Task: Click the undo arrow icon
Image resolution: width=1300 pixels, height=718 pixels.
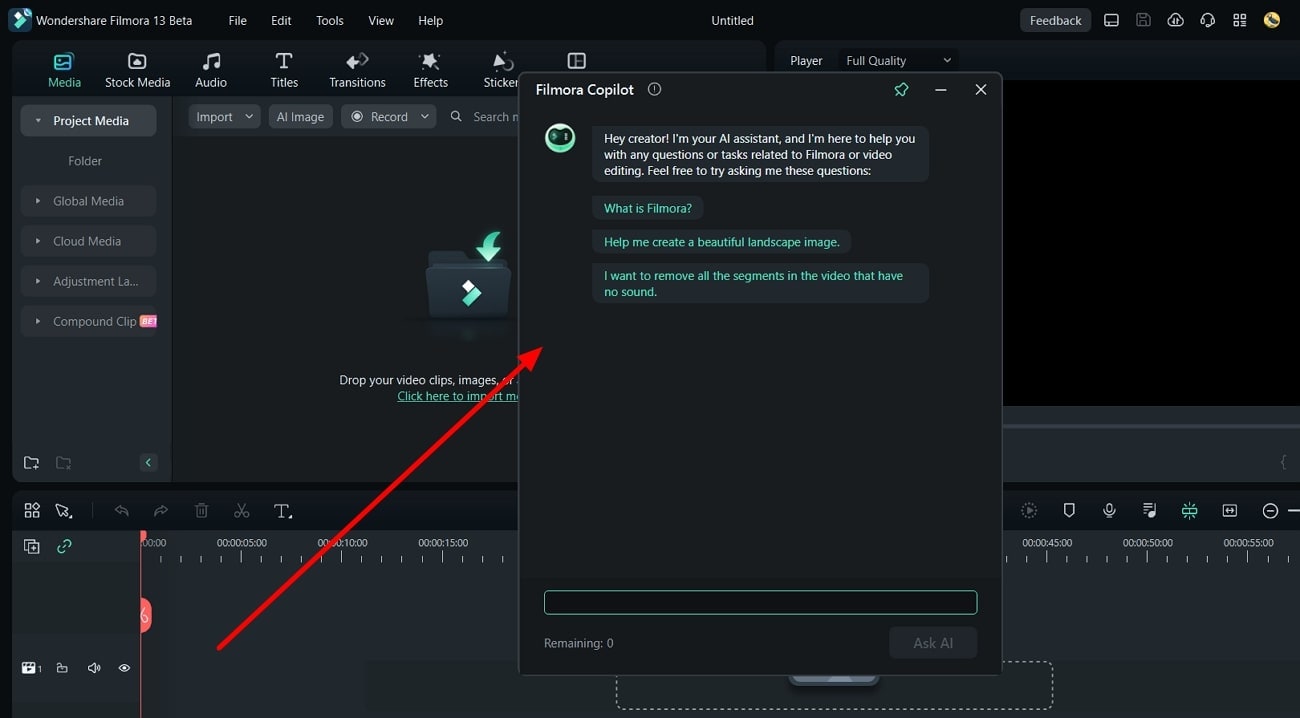Action: tap(122, 511)
